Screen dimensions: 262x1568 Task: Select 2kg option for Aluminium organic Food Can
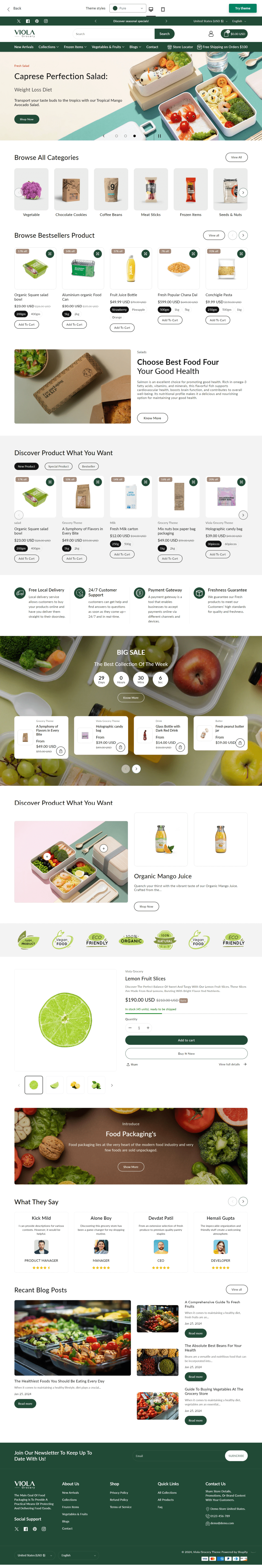click(x=77, y=314)
